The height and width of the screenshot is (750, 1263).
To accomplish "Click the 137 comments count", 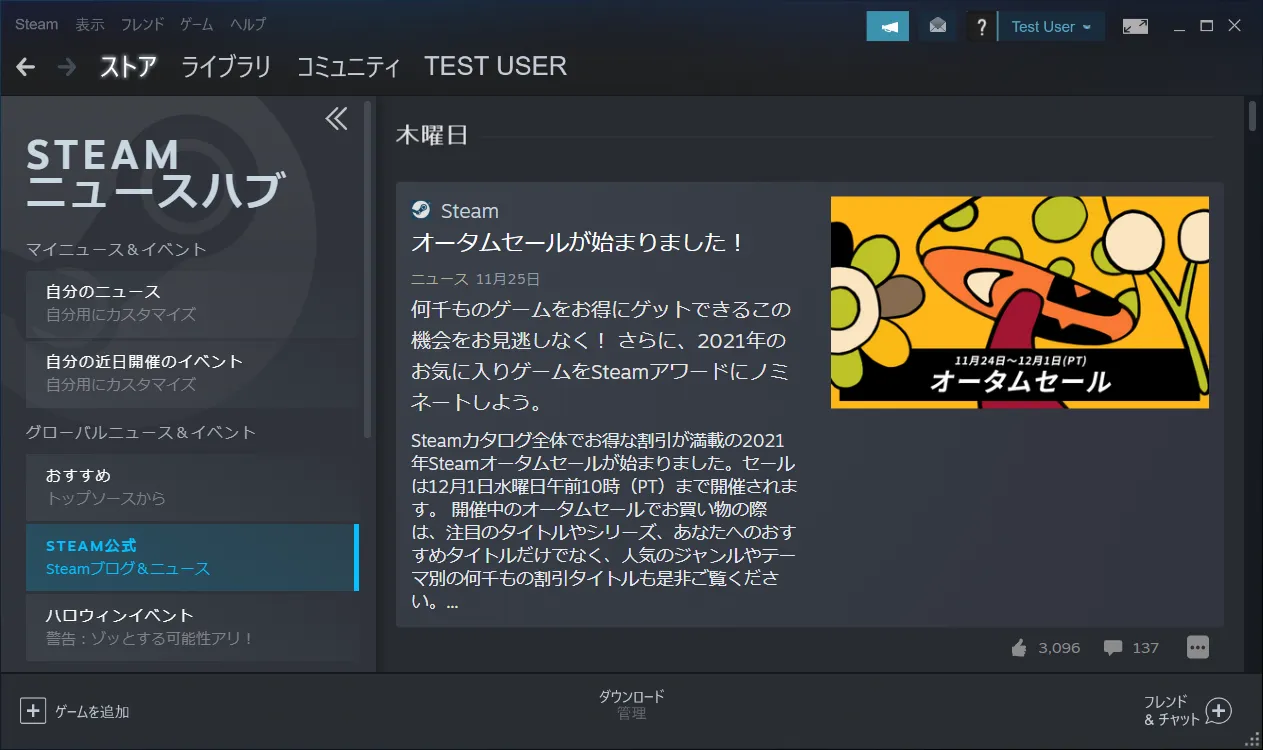I will point(1146,648).
